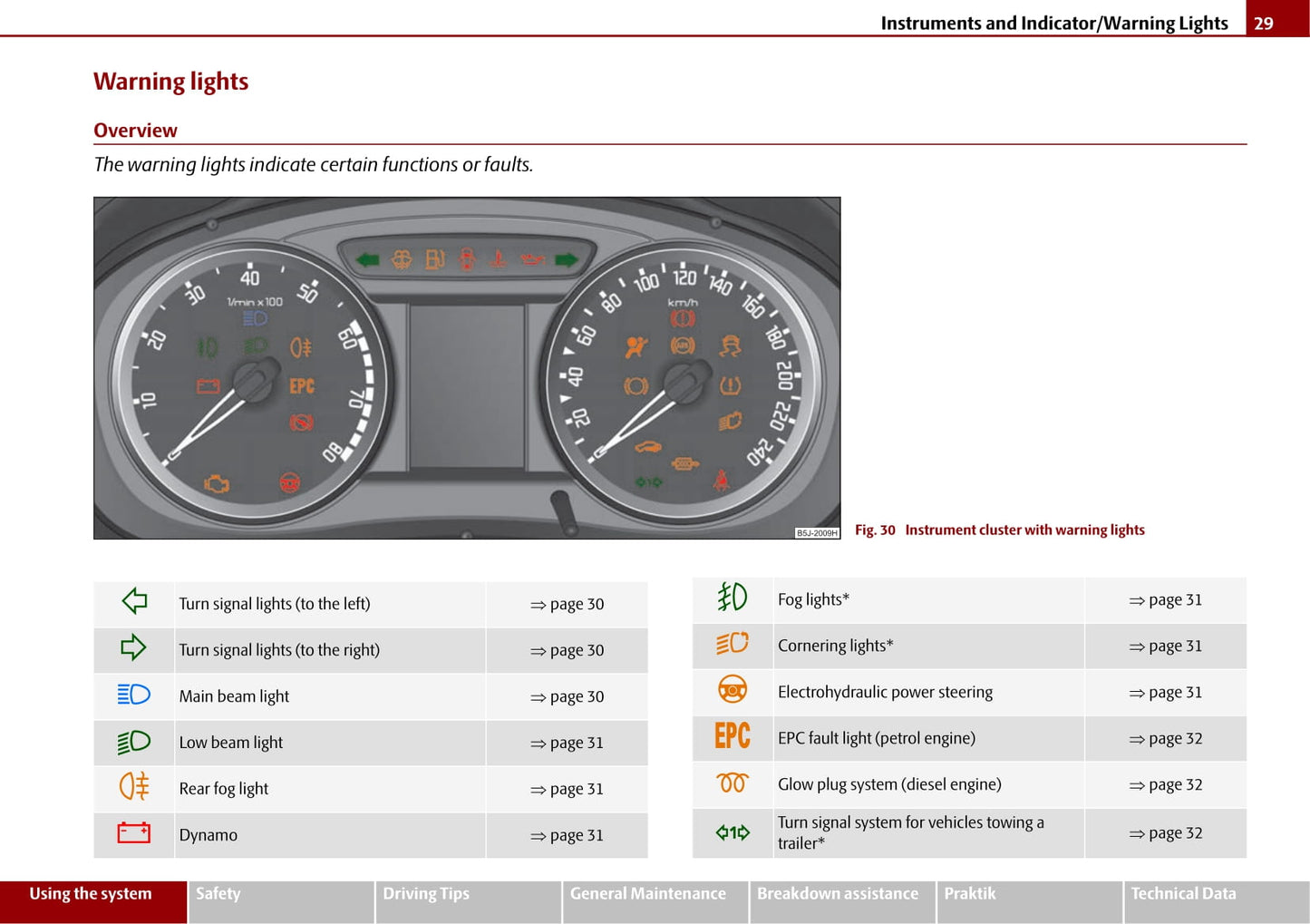
Task: Click the red dynamo battery icon
Action: (134, 832)
